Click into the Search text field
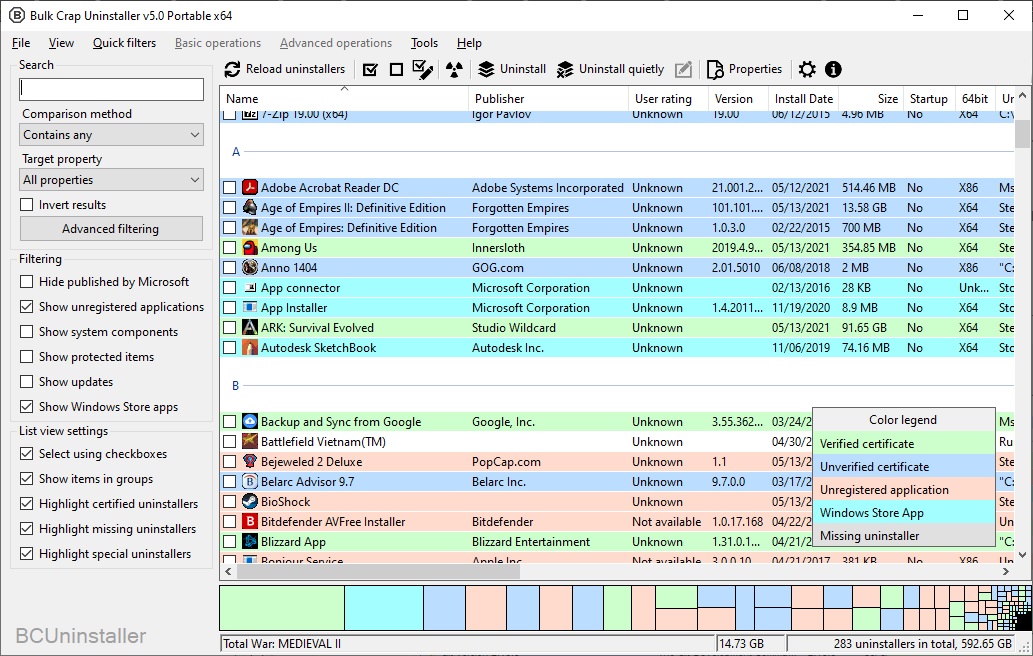The height and width of the screenshot is (656, 1033). tap(111, 89)
